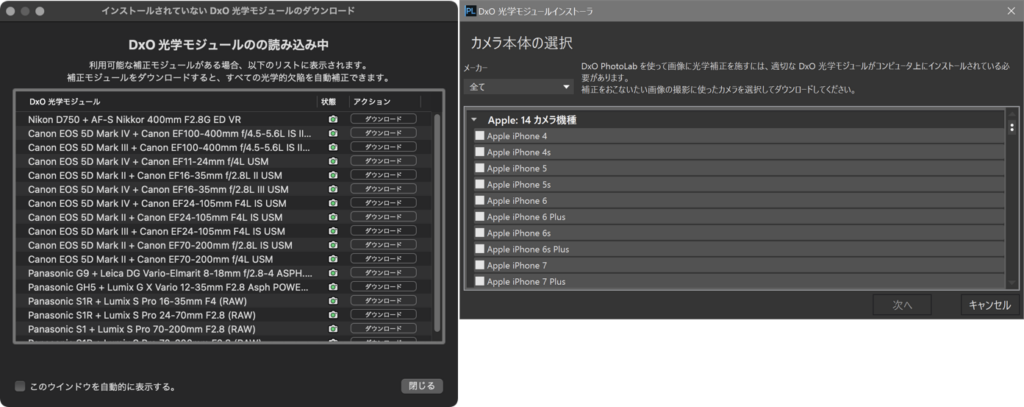Screen dimensions: 1024x407
Task: Click the DxO 光学モジュール column header
Action: (64, 102)
